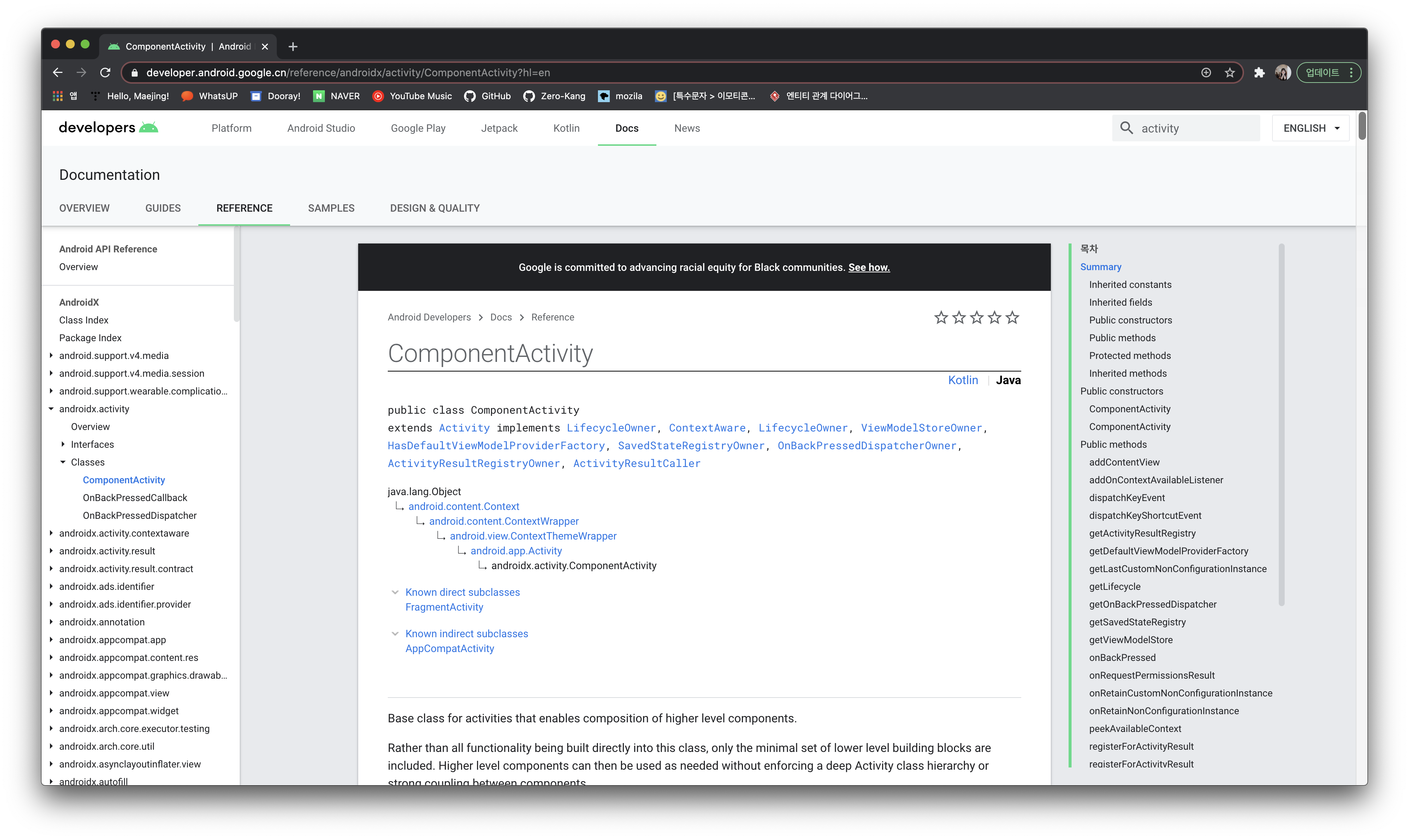The width and height of the screenshot is (1409, 840).
Task: Open the Chrome profile avatar
Action: coord(1282,73)
